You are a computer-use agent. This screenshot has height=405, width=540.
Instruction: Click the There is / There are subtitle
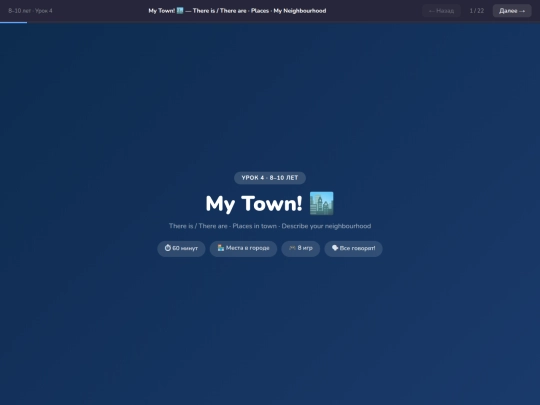coord(270,226)
